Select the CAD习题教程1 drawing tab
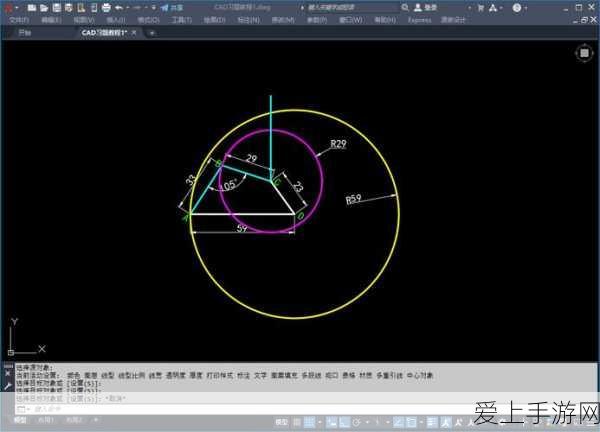The width and height of the screenshot is (600, 432). click(104, 33)
